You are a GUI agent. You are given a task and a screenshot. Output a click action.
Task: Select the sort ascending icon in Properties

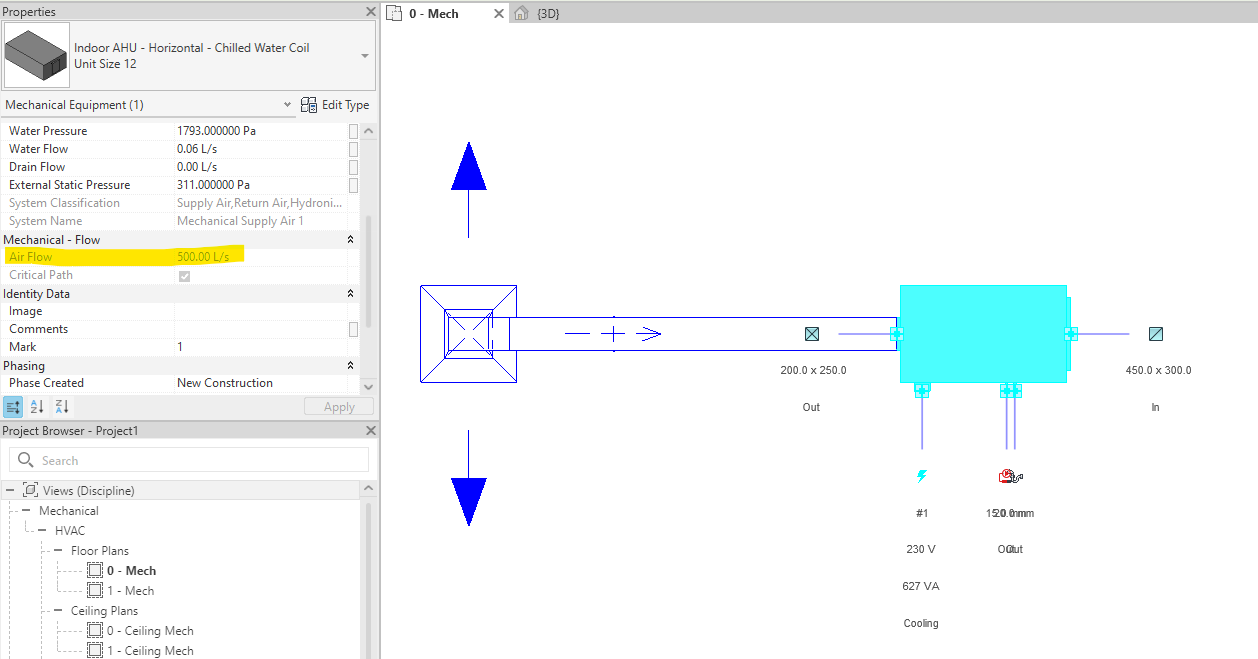(37, 406)
